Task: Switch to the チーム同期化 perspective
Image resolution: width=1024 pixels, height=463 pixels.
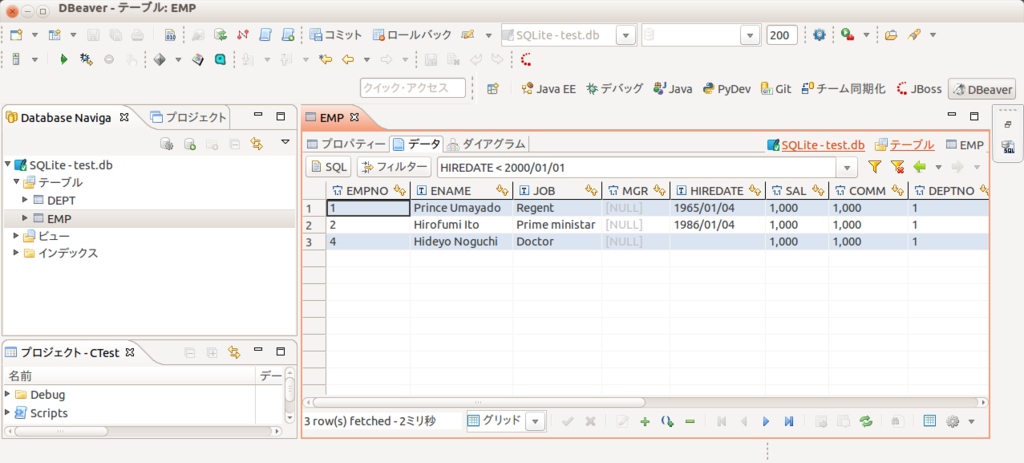Action: (x=843, y=89)
